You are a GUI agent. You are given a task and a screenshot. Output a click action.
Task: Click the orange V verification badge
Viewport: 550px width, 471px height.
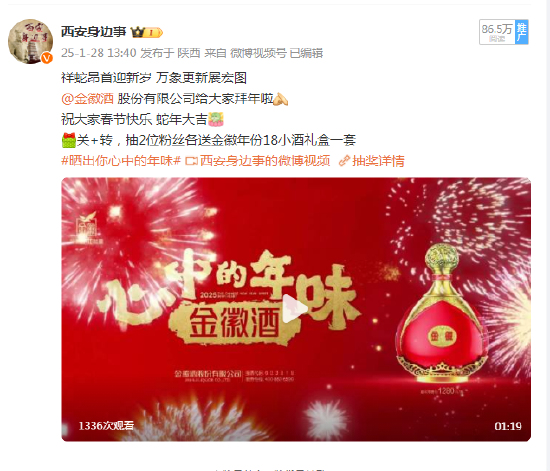tap(47, 58)
